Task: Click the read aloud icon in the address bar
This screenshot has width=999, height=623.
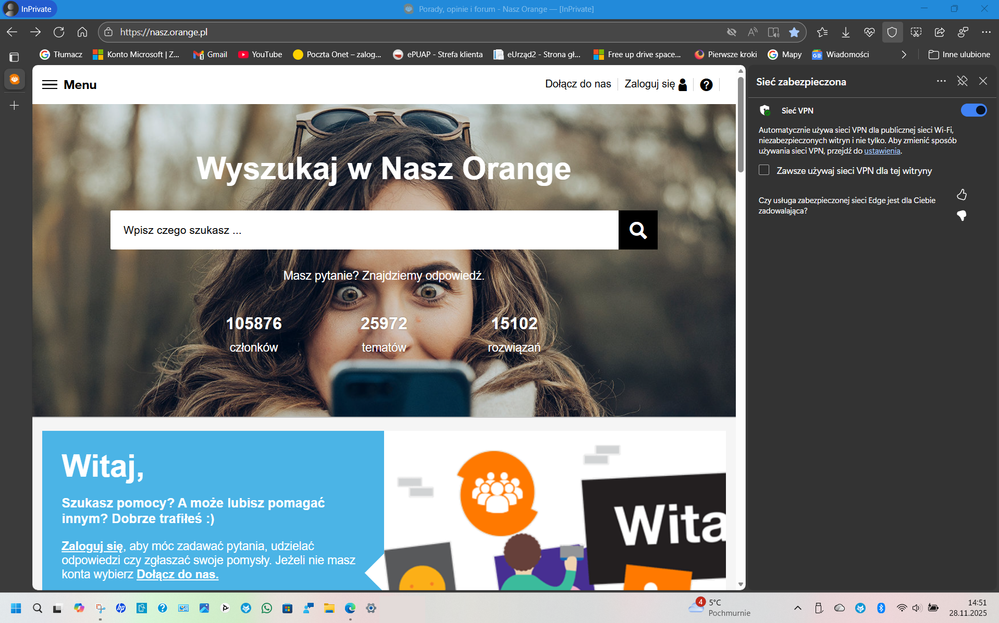Action: [752, 31]
